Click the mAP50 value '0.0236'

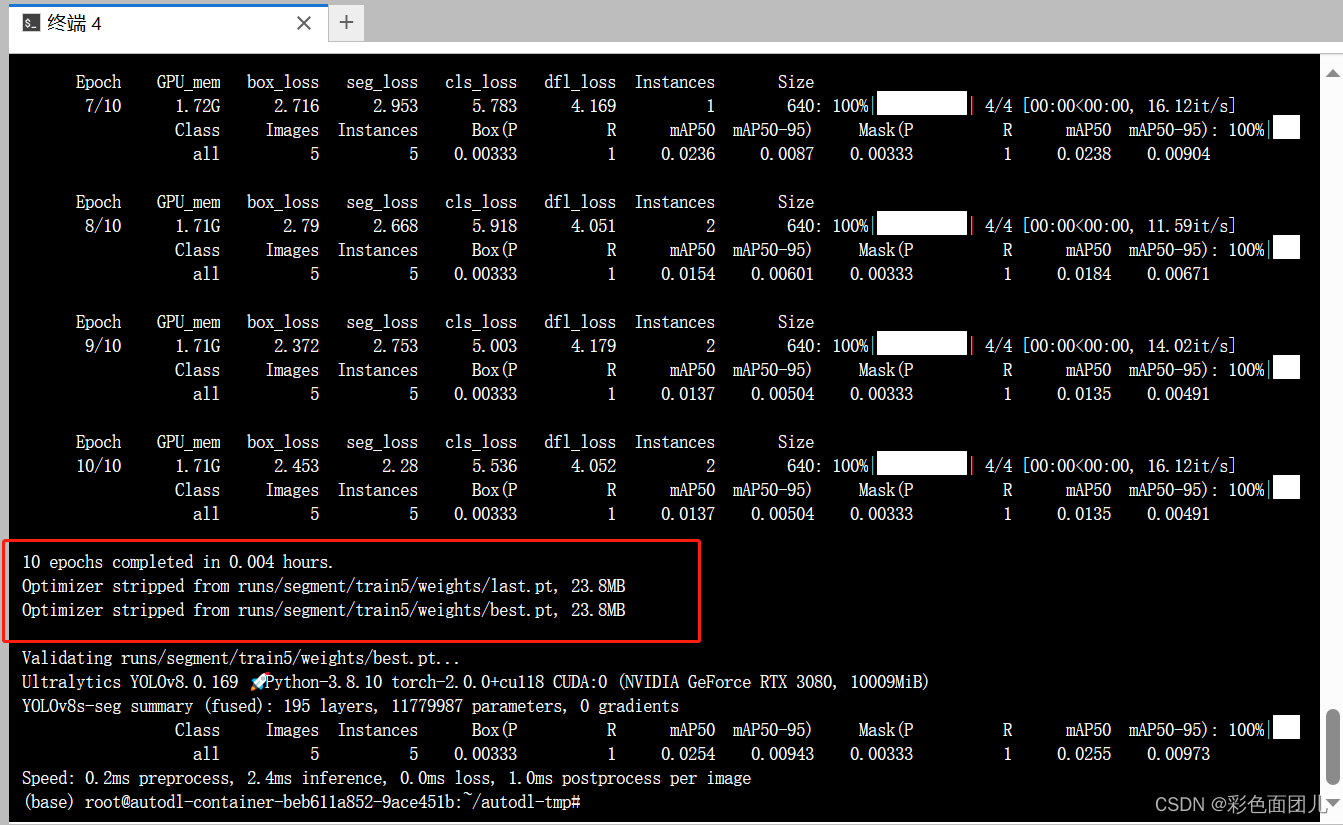click(x=689, y=154)
